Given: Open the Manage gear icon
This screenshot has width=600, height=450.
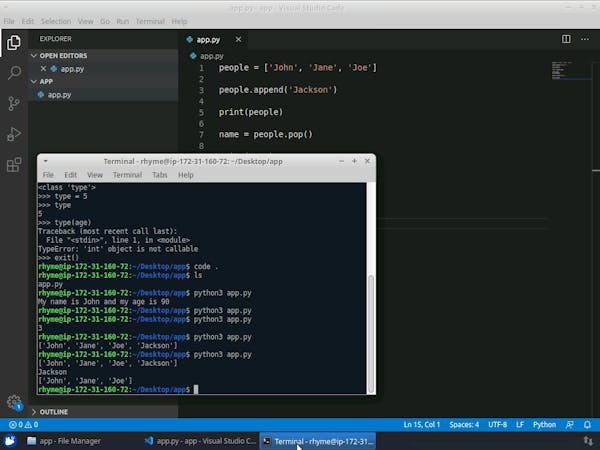Looking at the screenshot, I should (x=14, y=402).
